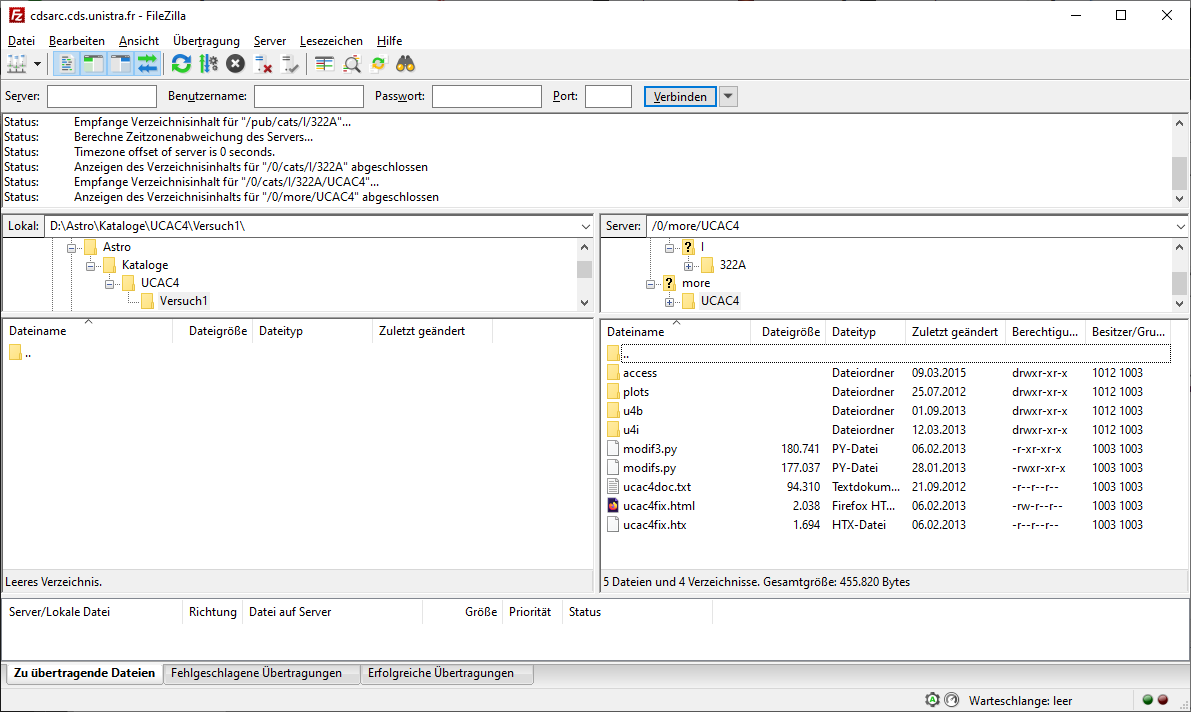
Task: Search files with the binoculars icon
Action: (406, 65)
